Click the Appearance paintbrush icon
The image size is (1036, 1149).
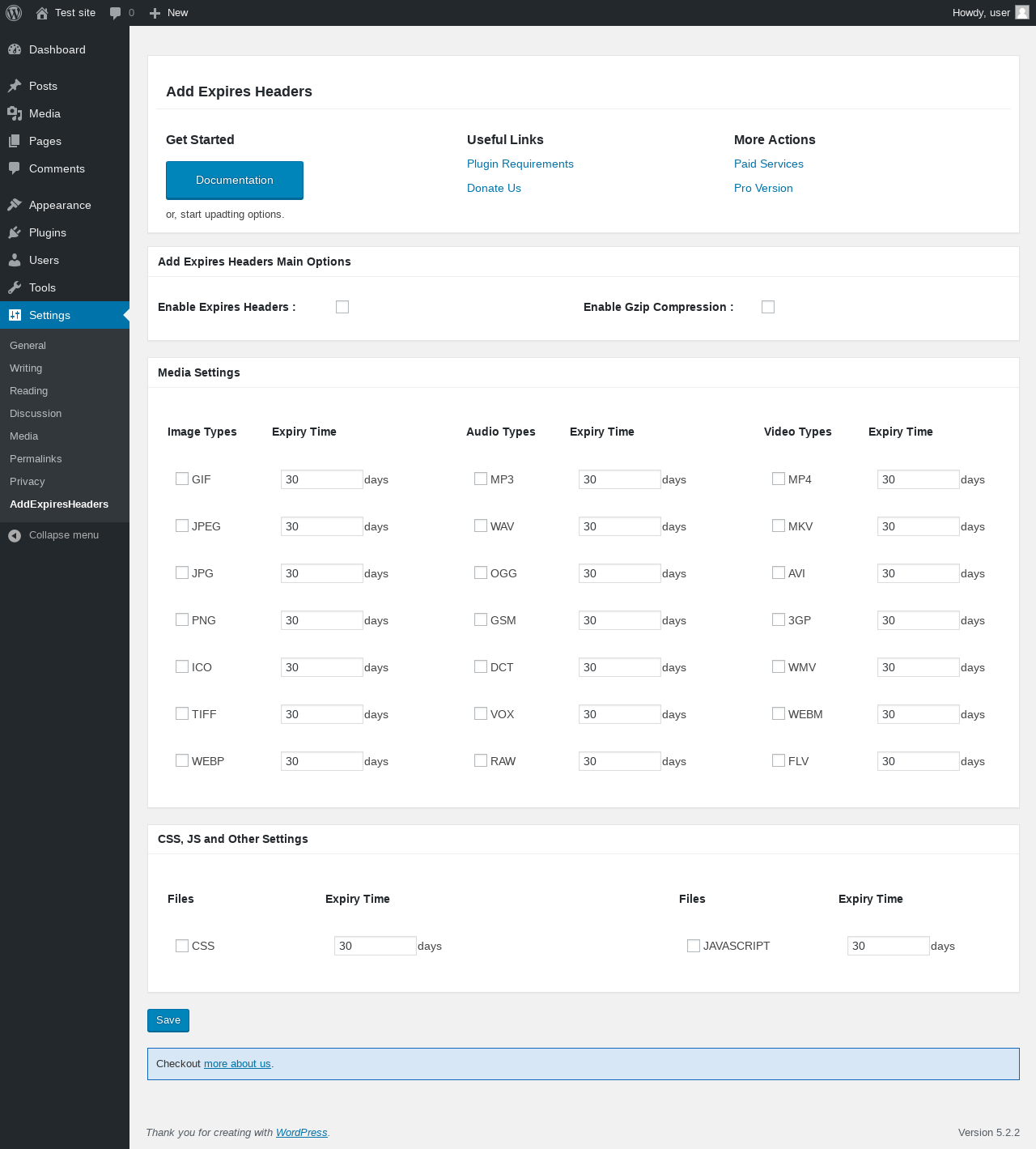(15, 205)
